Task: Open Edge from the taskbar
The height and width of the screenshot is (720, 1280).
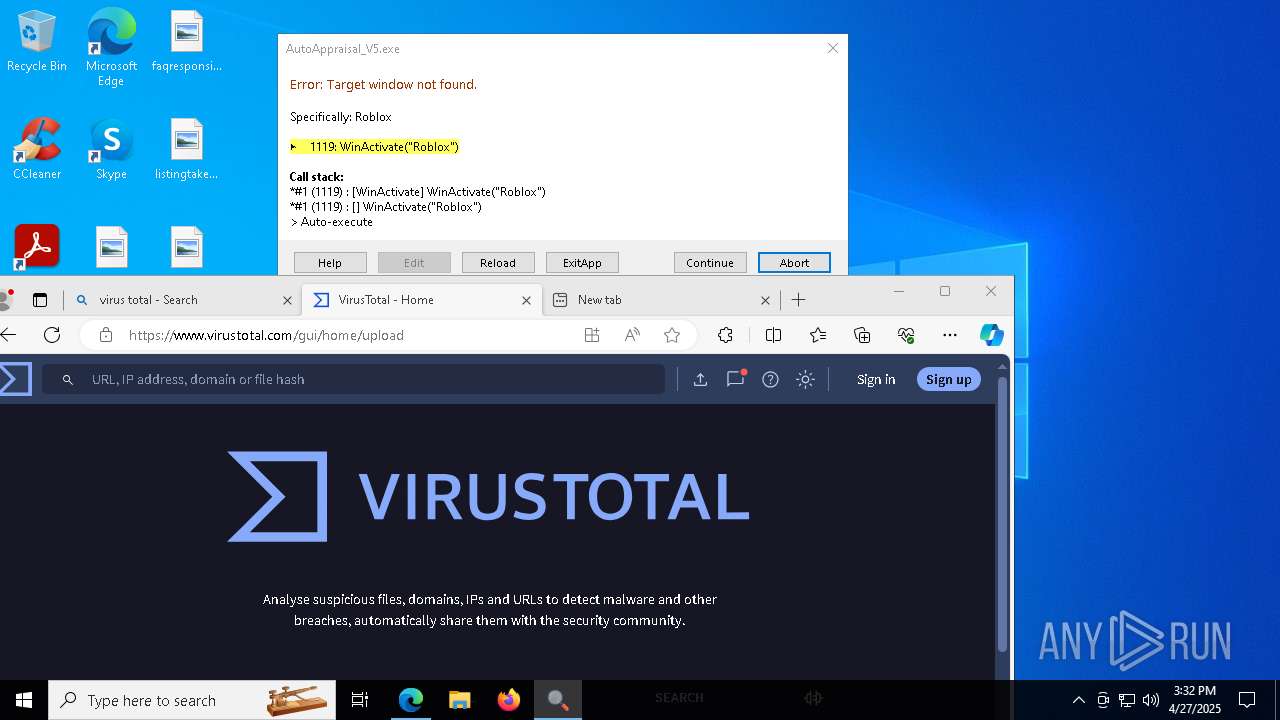Action: (x=411, y=700)
